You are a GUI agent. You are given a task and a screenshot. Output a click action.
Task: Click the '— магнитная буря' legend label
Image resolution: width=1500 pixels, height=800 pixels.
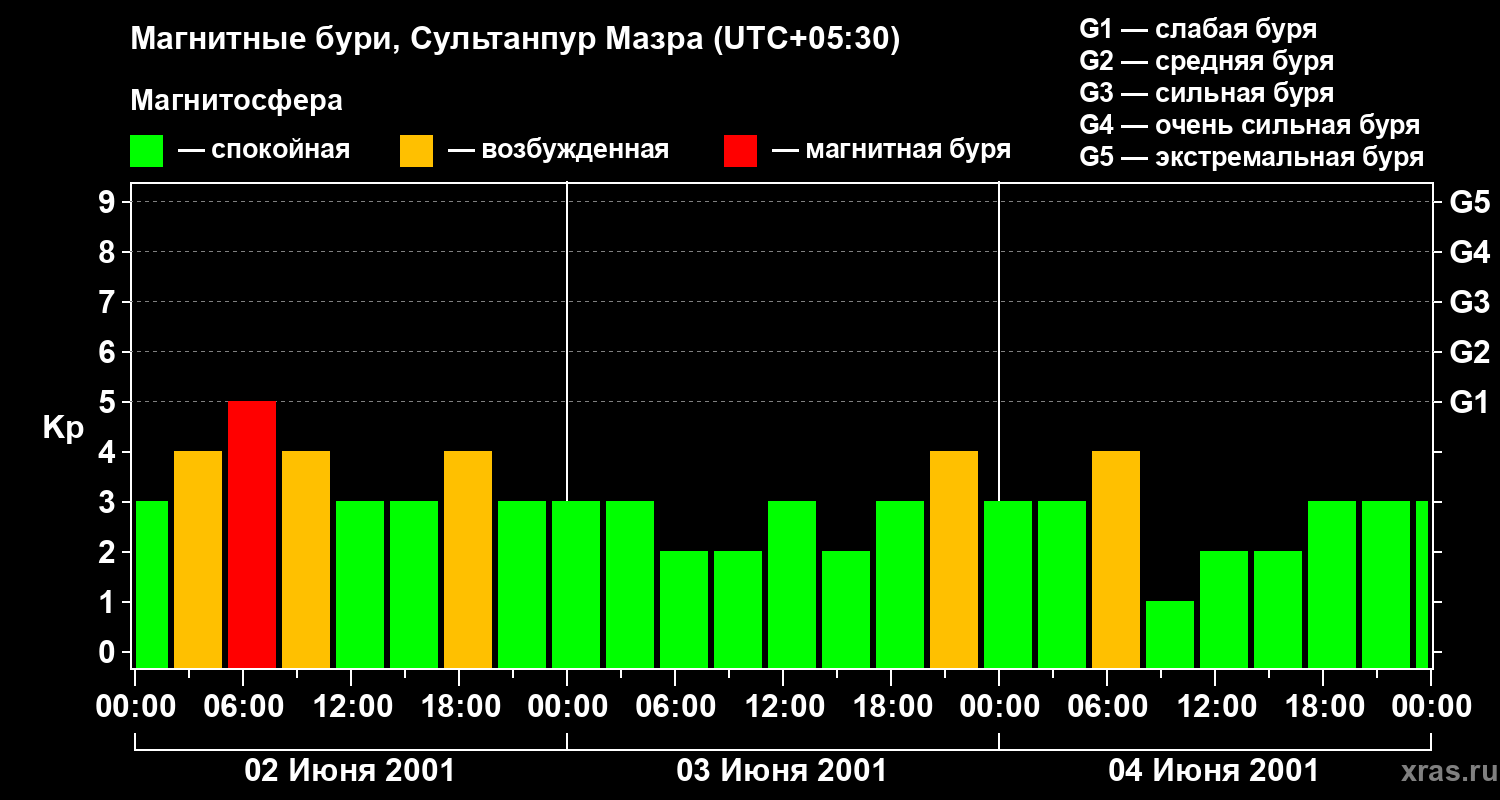coord(891,151)
